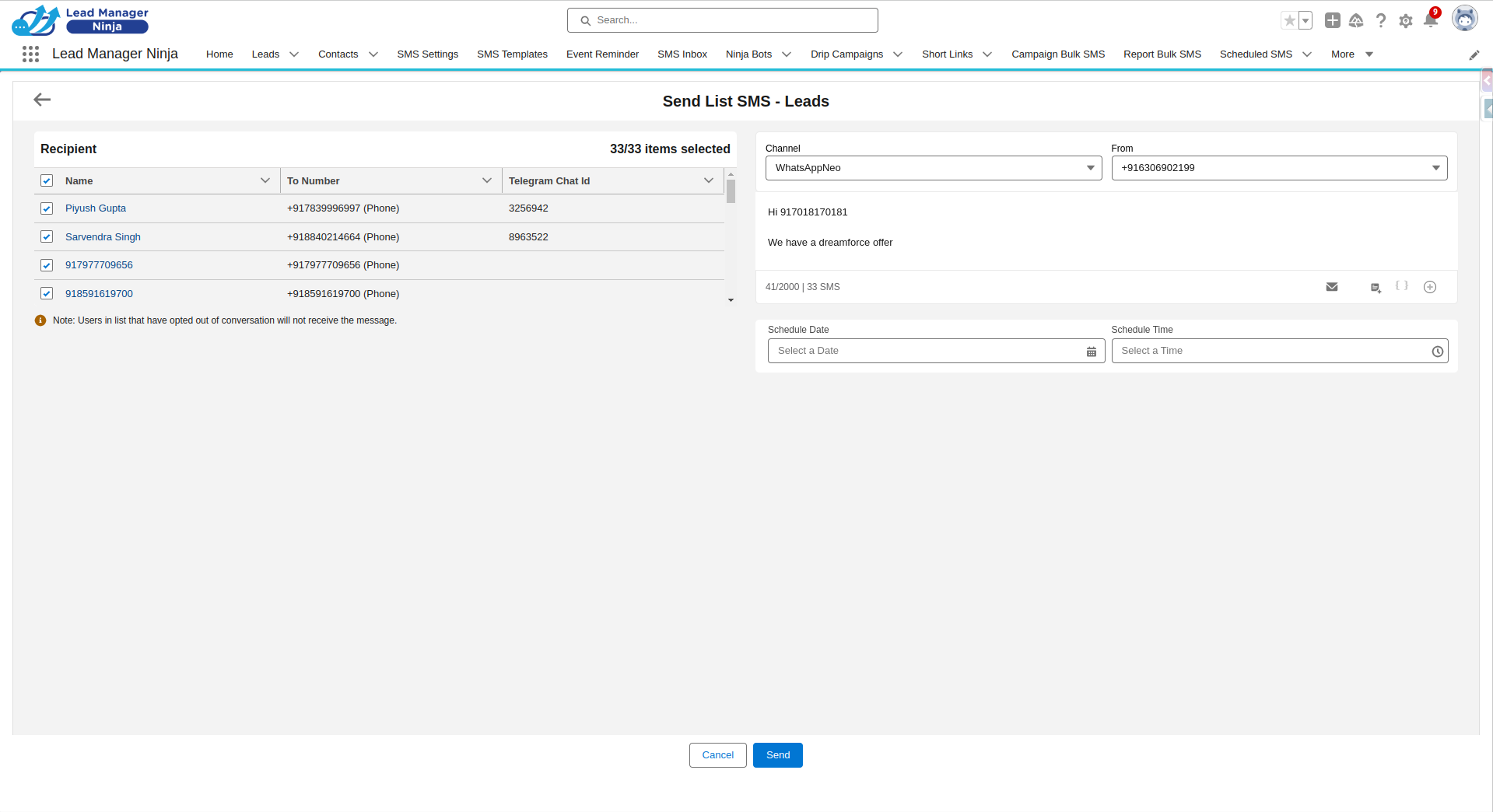Uncheck the 918591619700 row checkbox
Screen dimensions: 1493x812
[x=47, y=293]
